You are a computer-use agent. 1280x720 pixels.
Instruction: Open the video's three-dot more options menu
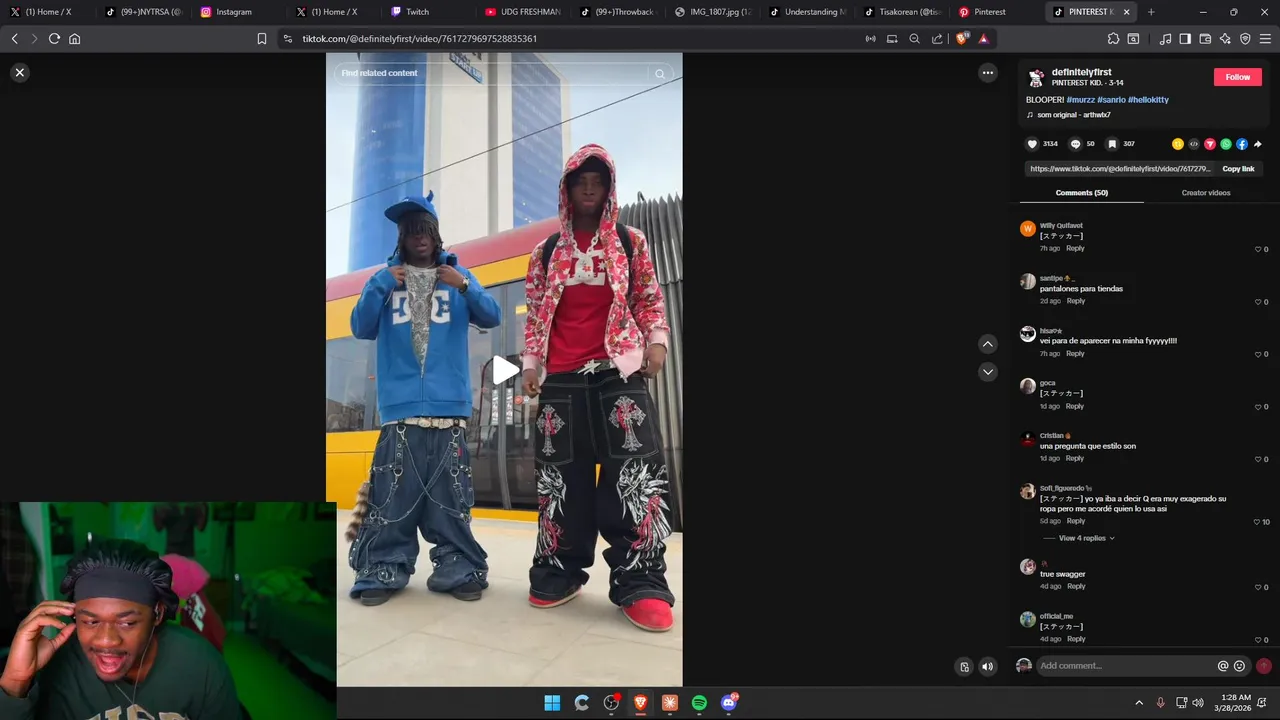(988, 72)
